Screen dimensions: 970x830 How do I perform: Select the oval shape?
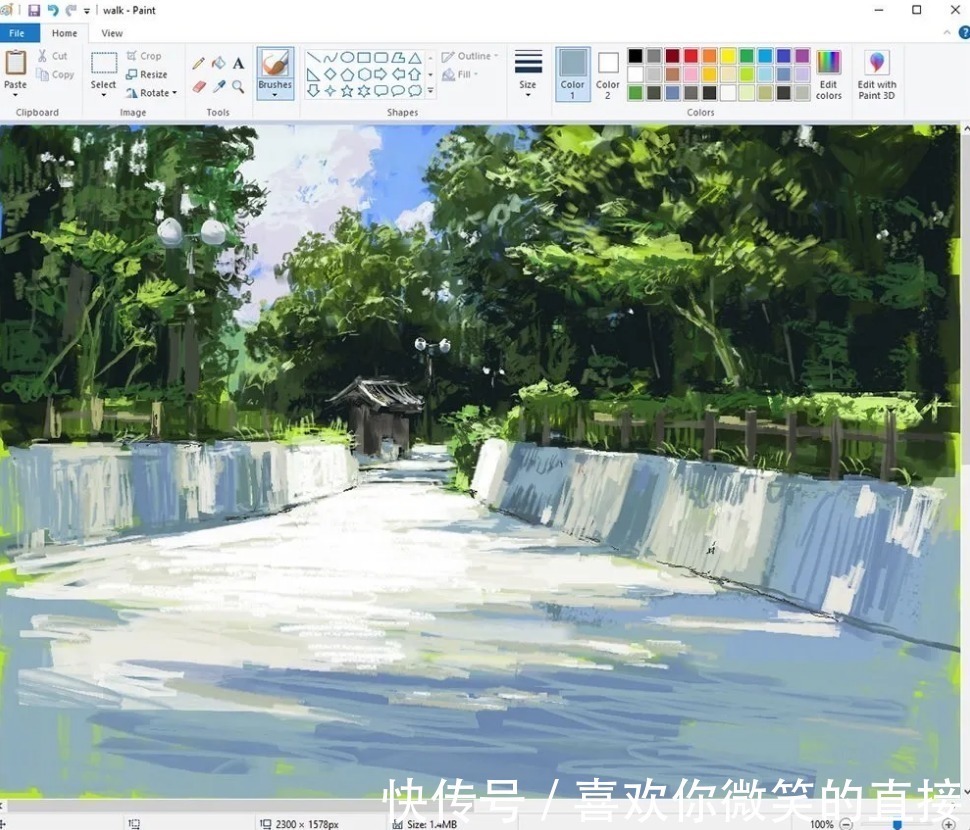(348, 57)
